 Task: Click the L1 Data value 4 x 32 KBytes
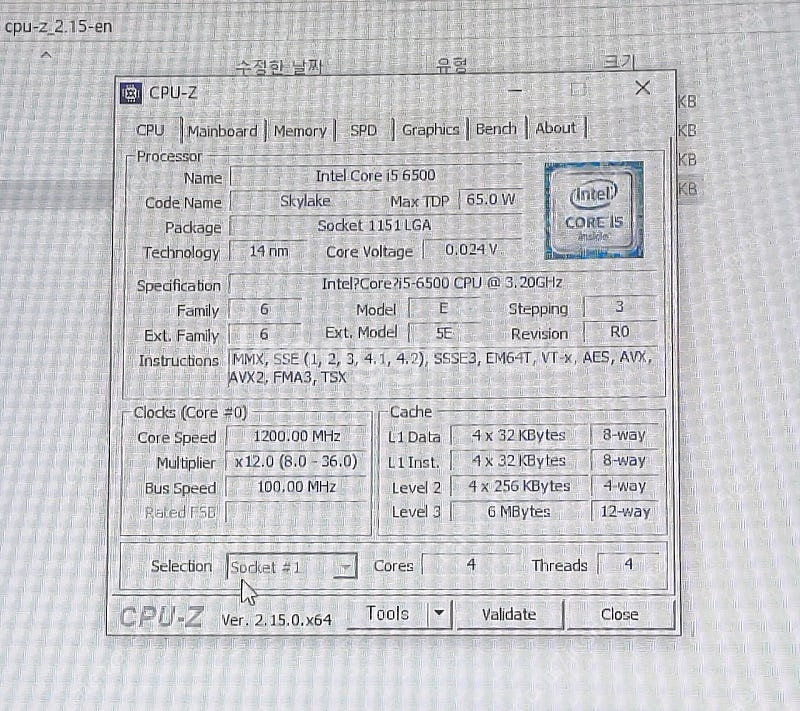(x=519, y=435)
